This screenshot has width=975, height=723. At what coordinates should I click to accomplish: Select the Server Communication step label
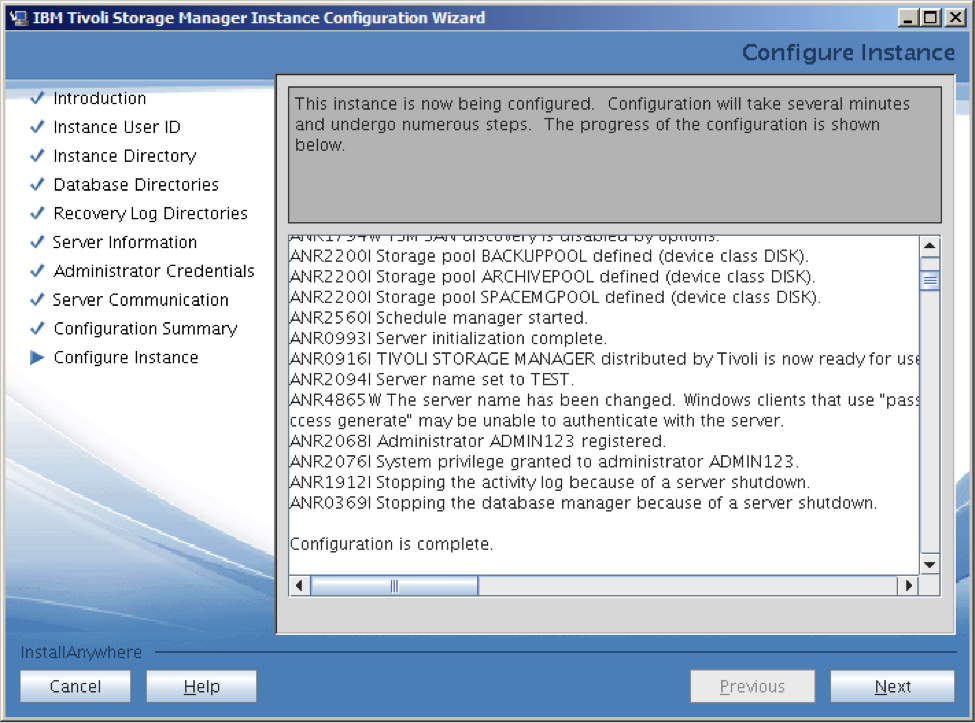click(x=141, y=300)
